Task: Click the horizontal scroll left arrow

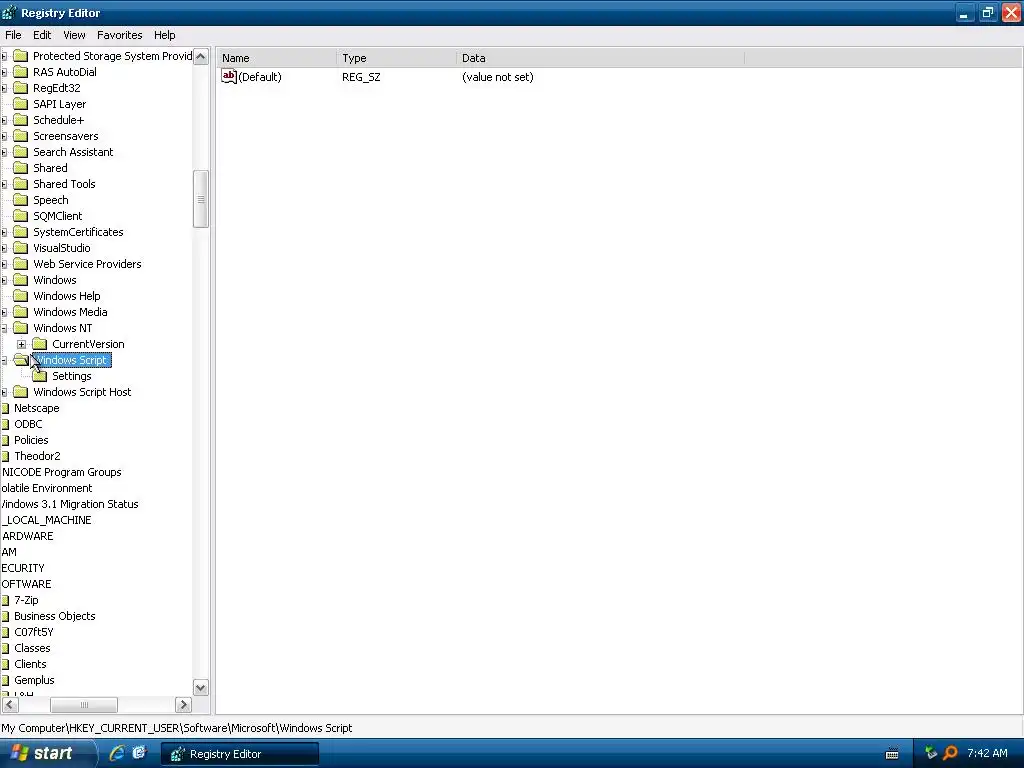Action: pos(10,705)
